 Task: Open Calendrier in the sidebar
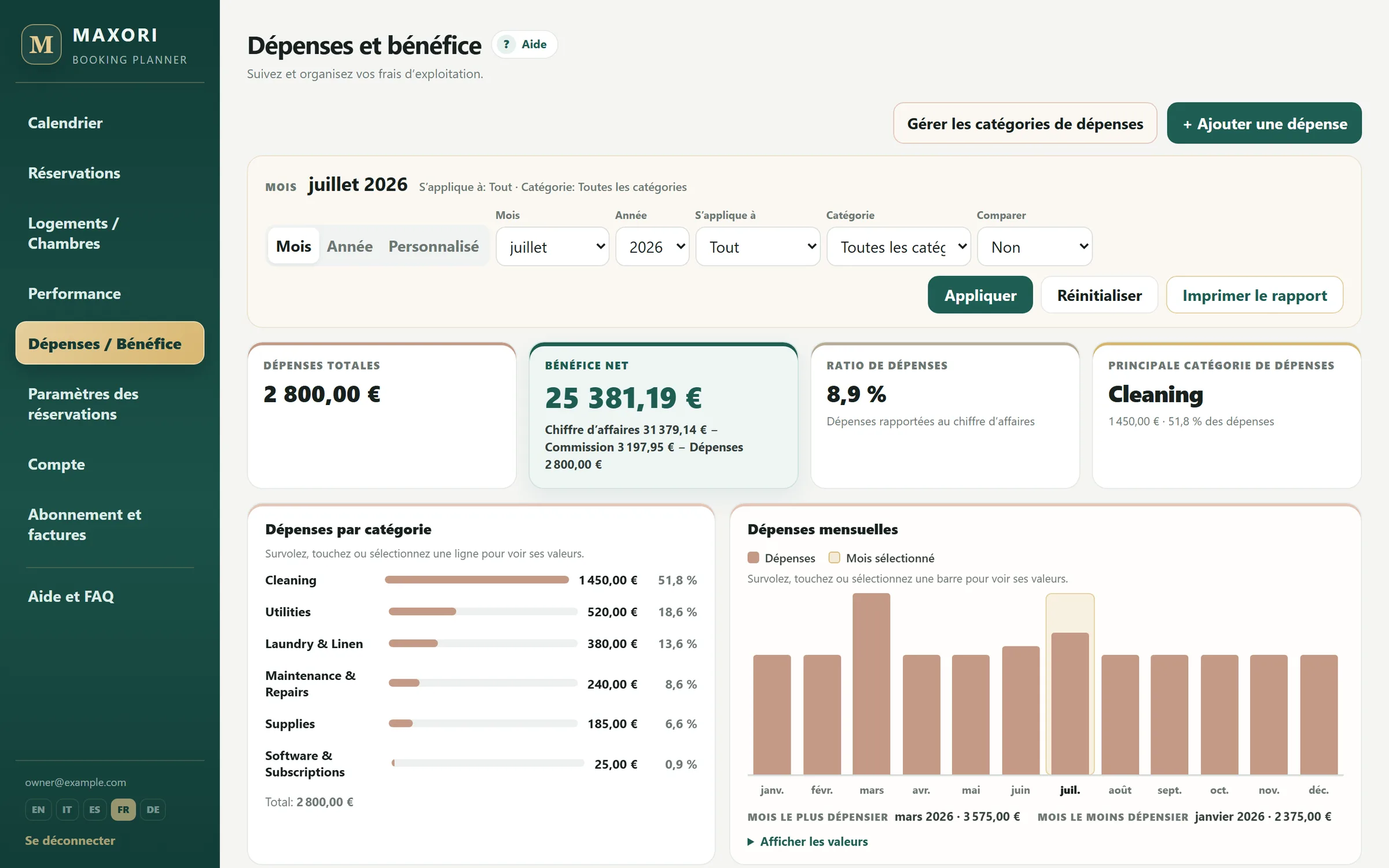[110, 123]
